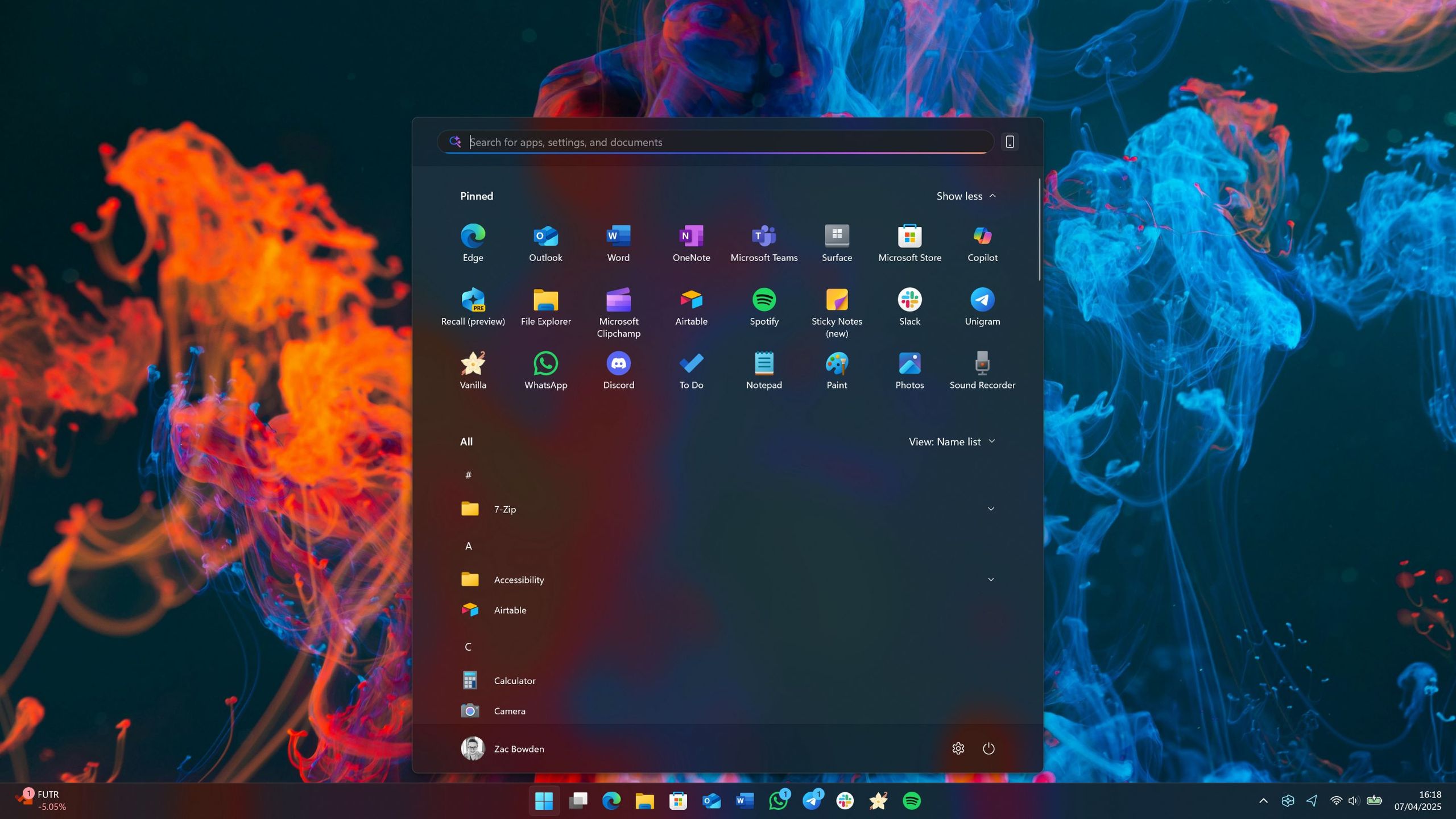This screenshot has height=819, width=1456.
Task: Select Airtable under the A section
Action: tap(509, 610)
